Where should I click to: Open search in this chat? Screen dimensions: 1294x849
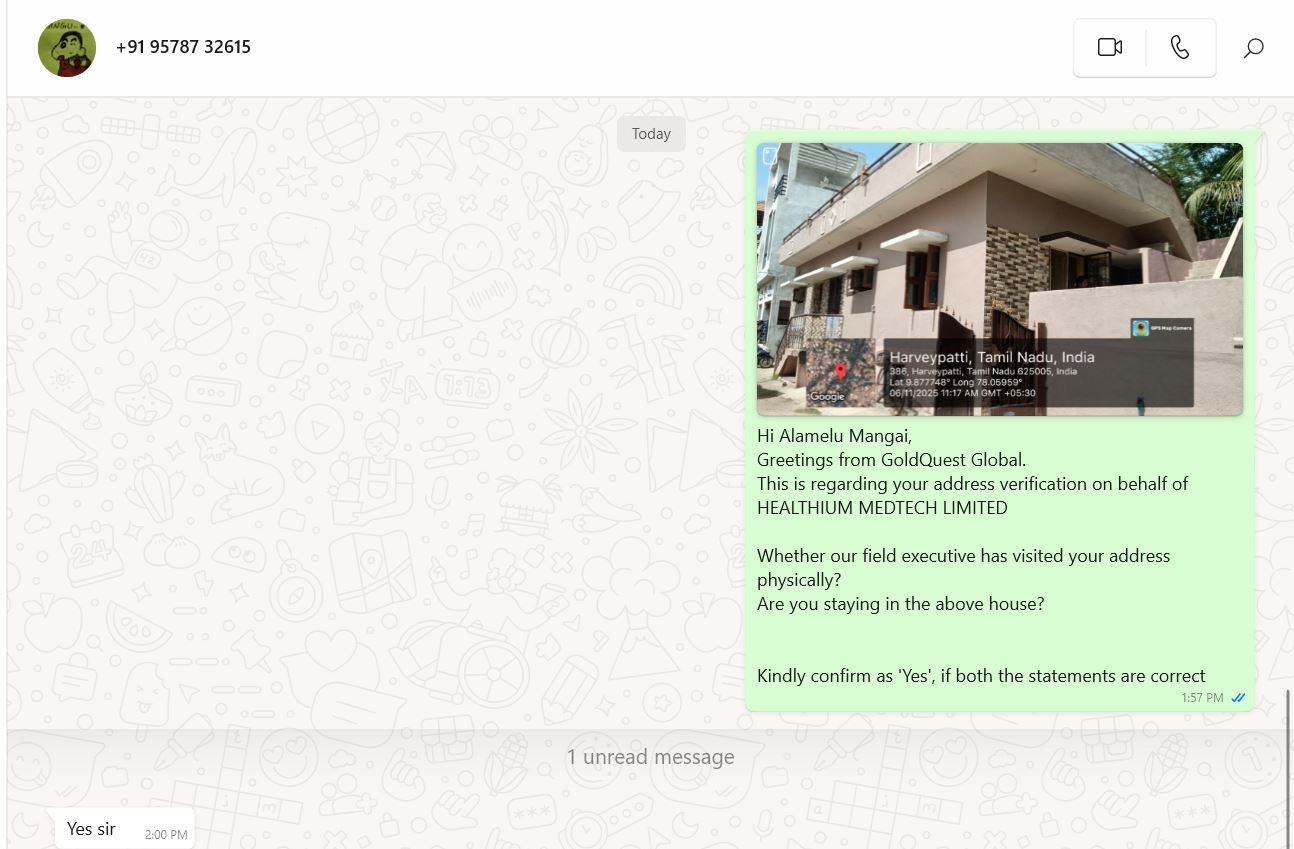click(x=1253, y=47)
